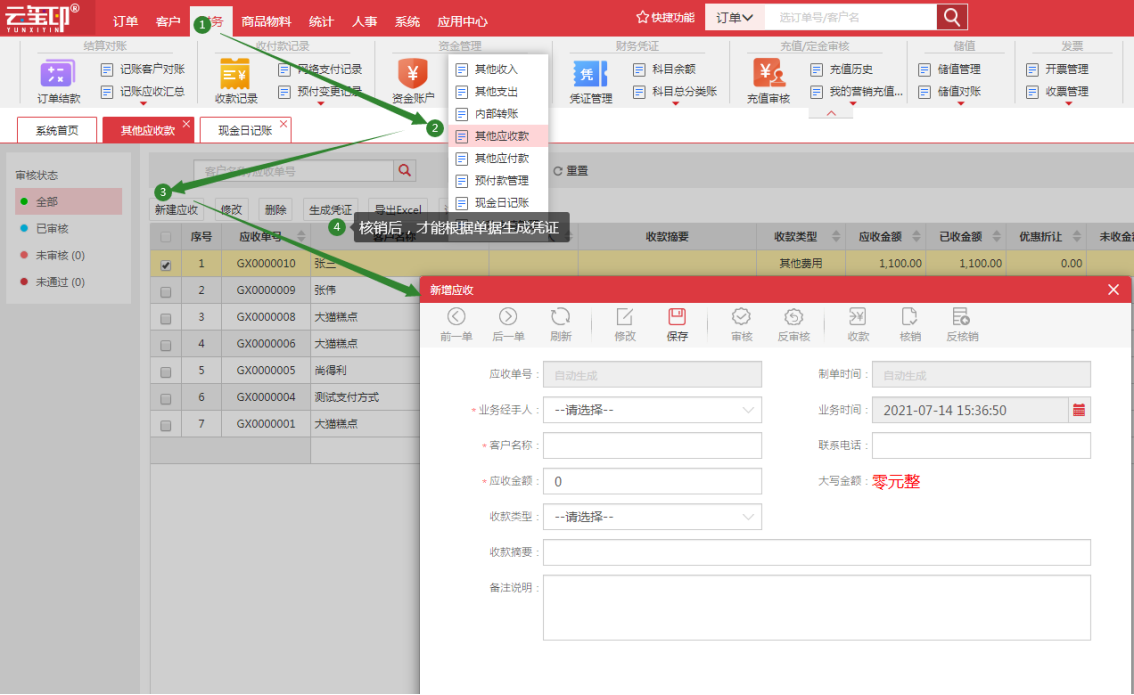This screenshot has width=1134, height=695.
Task: Select the 全部 audit status filter
Action: (x=68, y=202)
